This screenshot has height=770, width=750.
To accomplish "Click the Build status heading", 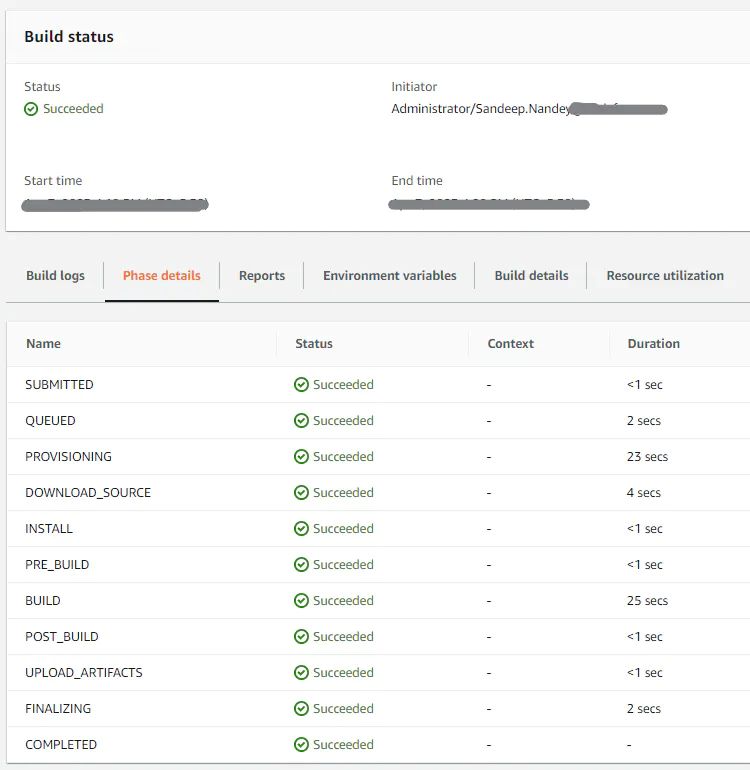I will pos(69,37).
